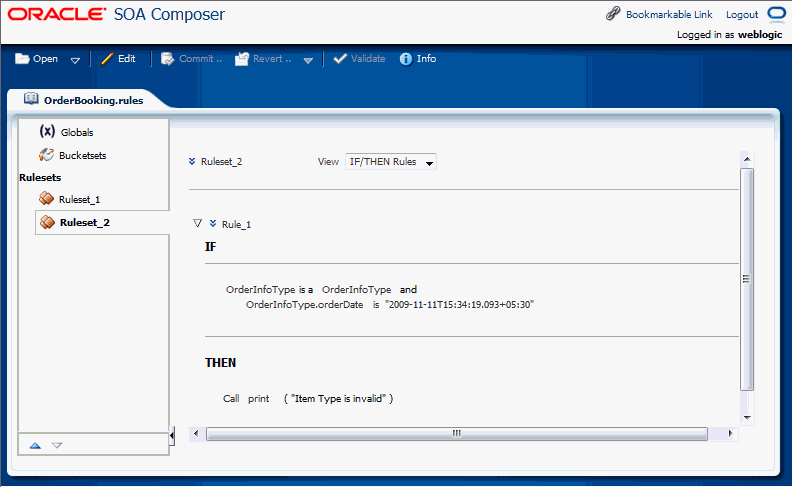This screenshot has width=792, height=487.
Task: Click the Ruleset_2 icon in sidebar
Action: pyautogui.click(x=47, y=221)
